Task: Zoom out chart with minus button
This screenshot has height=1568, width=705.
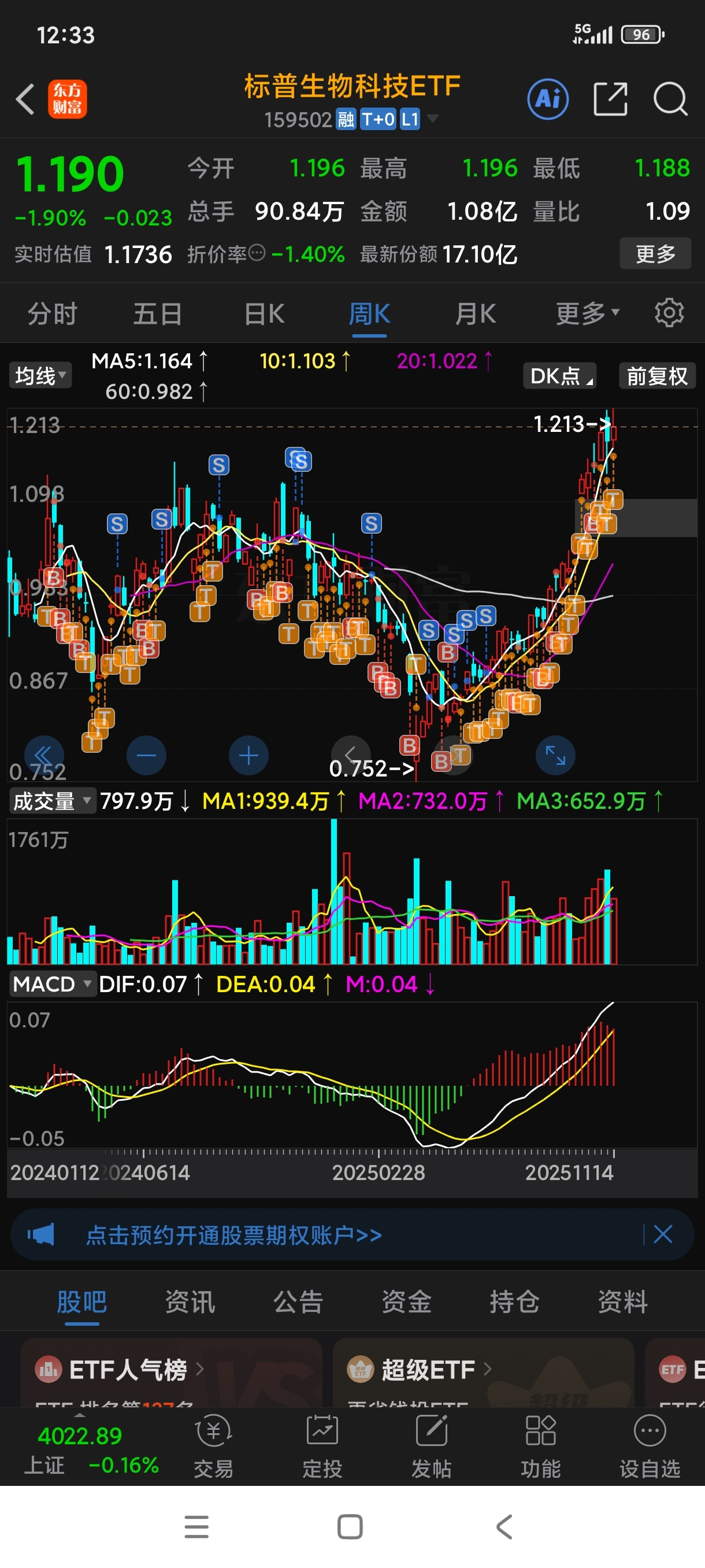Action: pyautogui.click(x=146, y=756)
